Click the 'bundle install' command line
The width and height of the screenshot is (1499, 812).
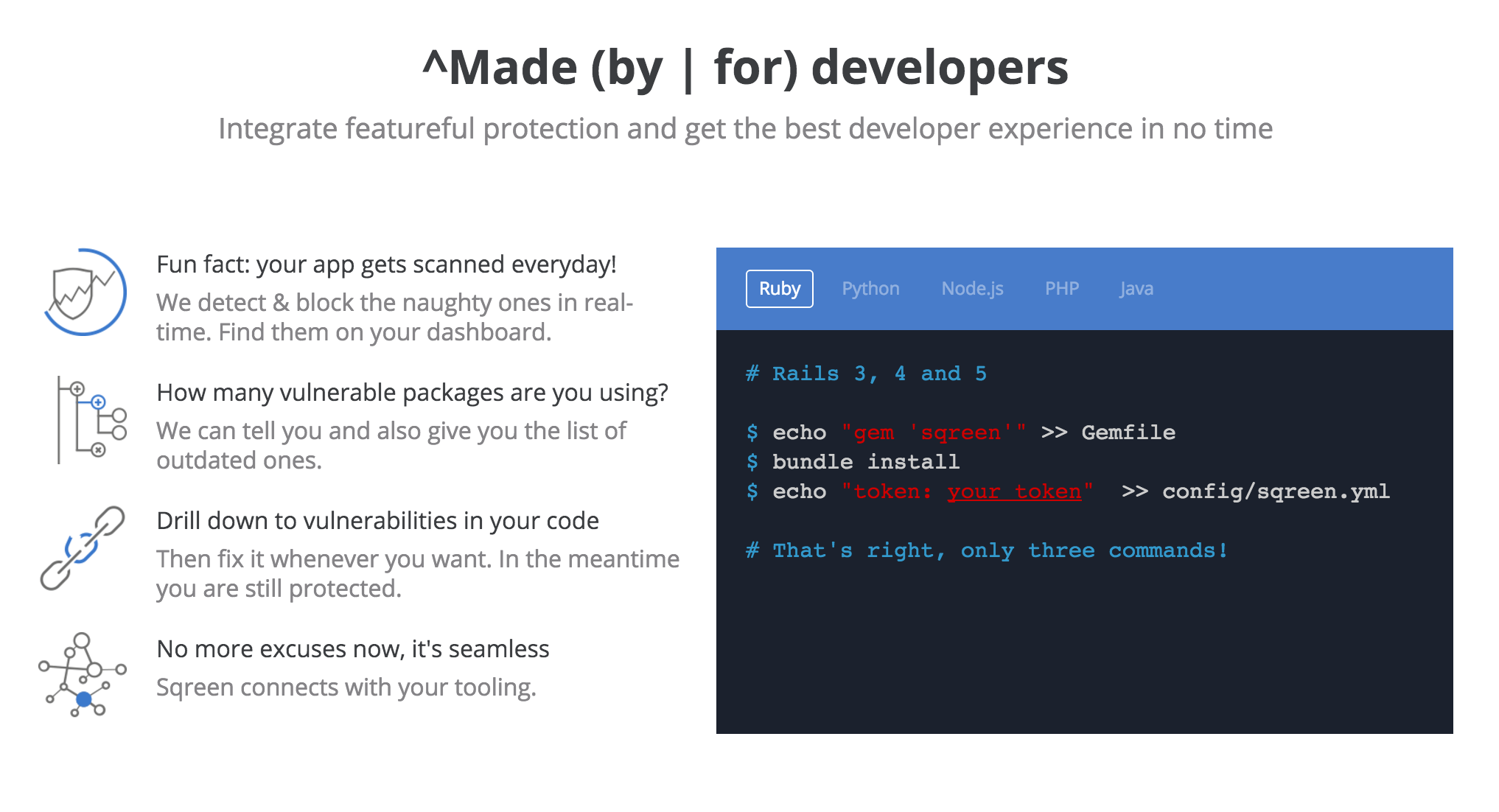pyautogui.click(x=865, y=462)
